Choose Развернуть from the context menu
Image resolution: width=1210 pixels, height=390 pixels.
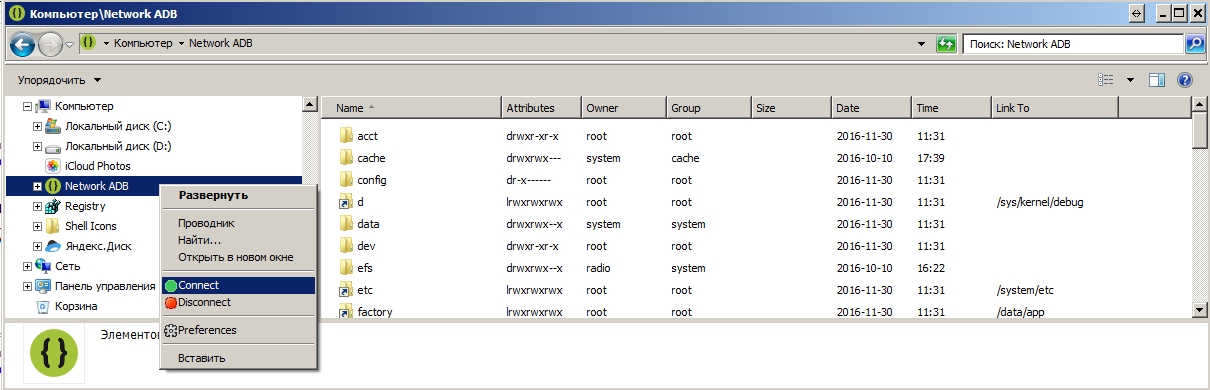point(238,195)
